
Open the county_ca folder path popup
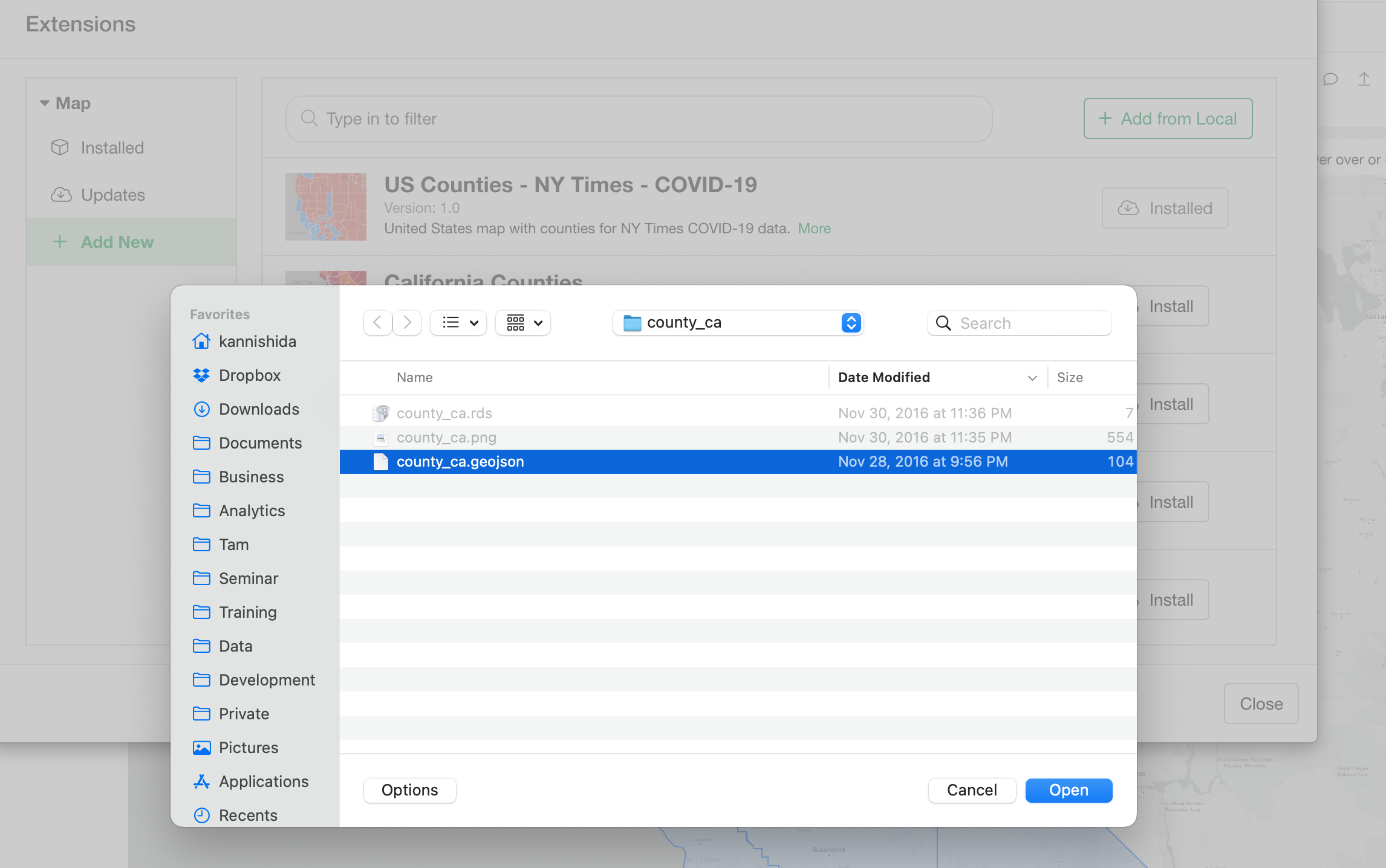(738, 323)
